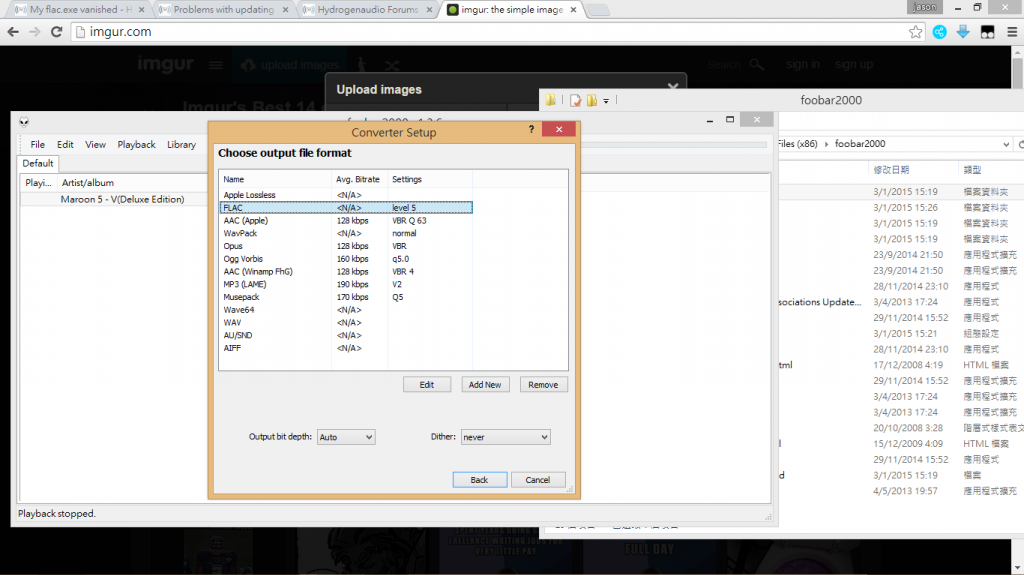Select AU/SND format row
The image size is (1024, 575).
click(346, 335)
